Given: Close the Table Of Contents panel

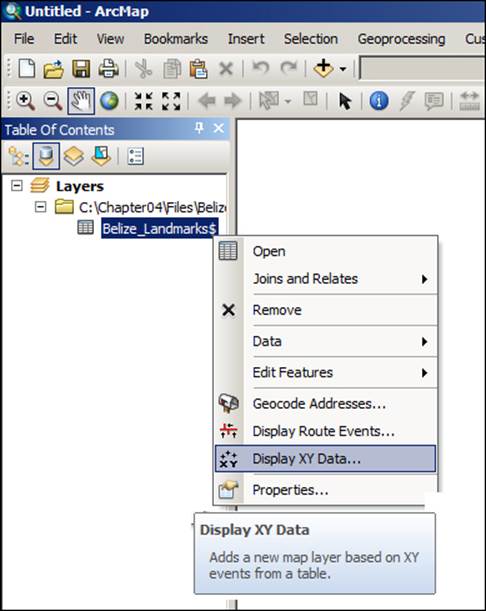Looking at the screenshot, I should [x=219, y=128].
